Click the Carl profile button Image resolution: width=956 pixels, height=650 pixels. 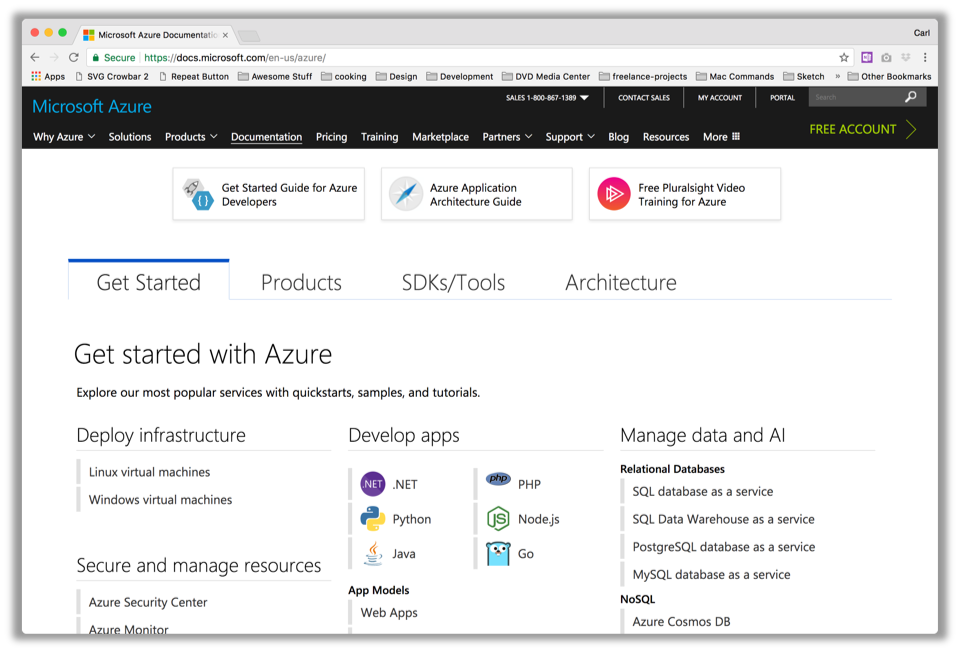point(921,33)
